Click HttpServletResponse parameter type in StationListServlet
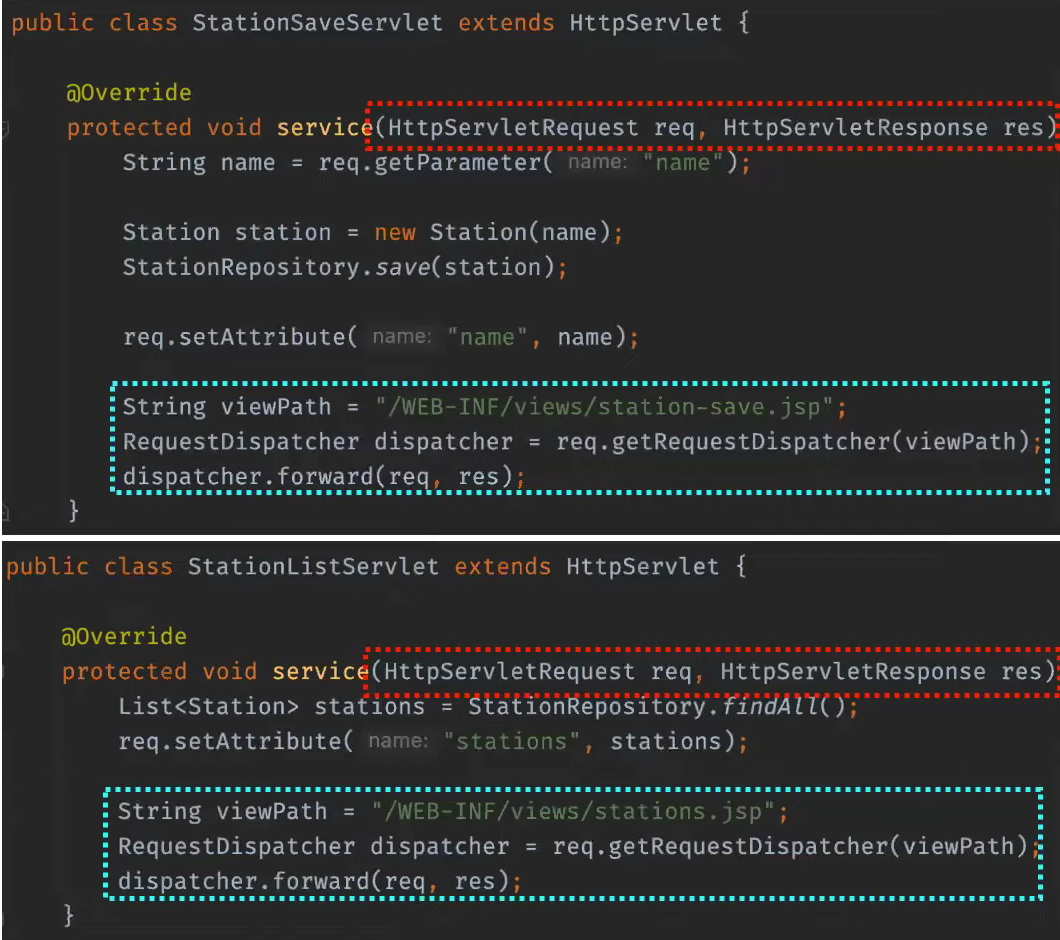The height and width of the screenshot is (940, 1060). [x=852, y=671]
